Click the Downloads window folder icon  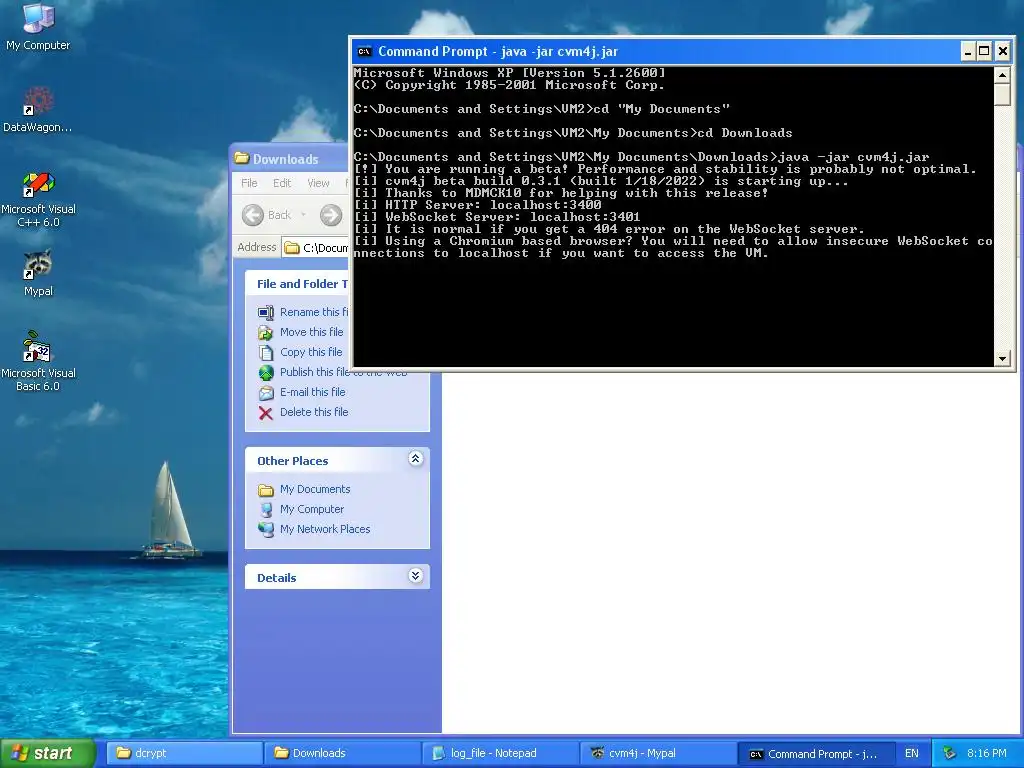click(x=242, y=158)
